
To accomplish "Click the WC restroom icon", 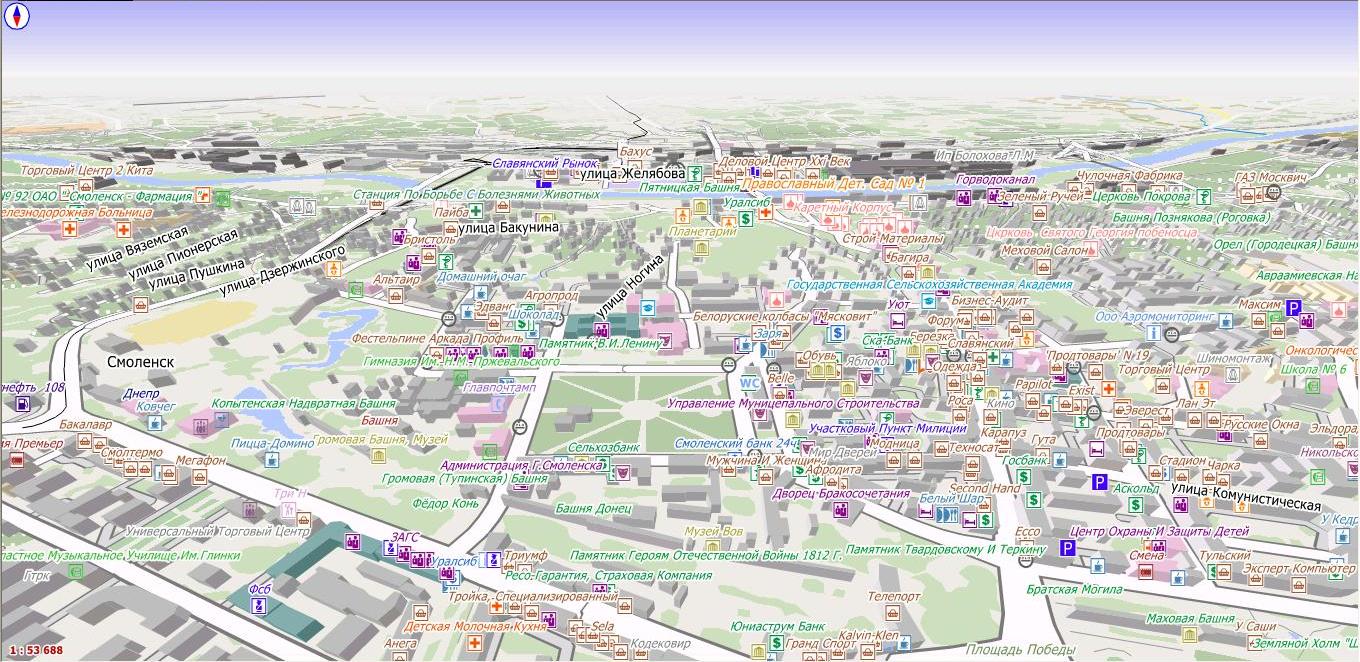I will tap(749, 383).
